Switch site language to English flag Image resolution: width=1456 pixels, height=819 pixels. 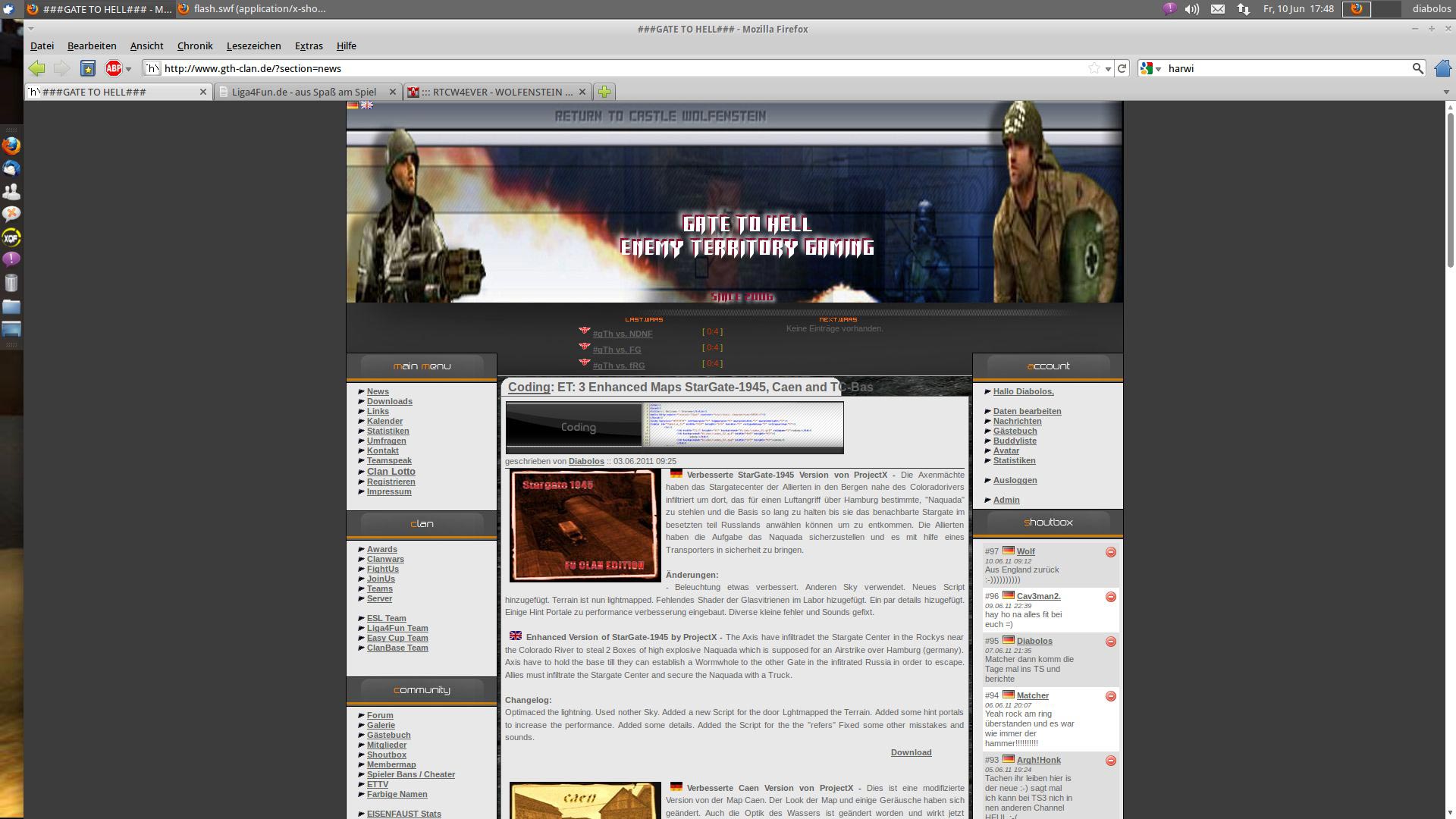point(367,105)
